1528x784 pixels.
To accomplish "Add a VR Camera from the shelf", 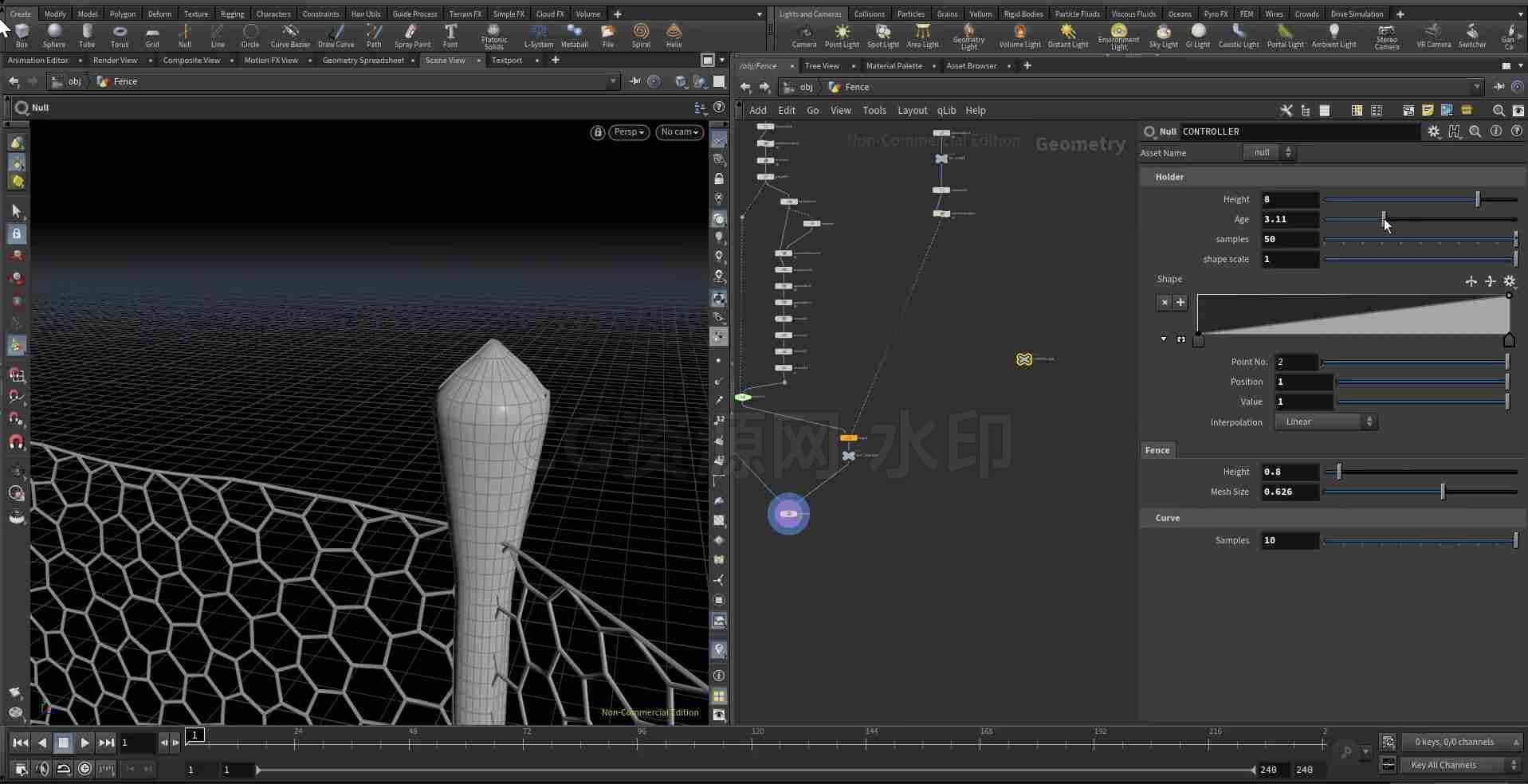I will click(x=1433, y=36).
